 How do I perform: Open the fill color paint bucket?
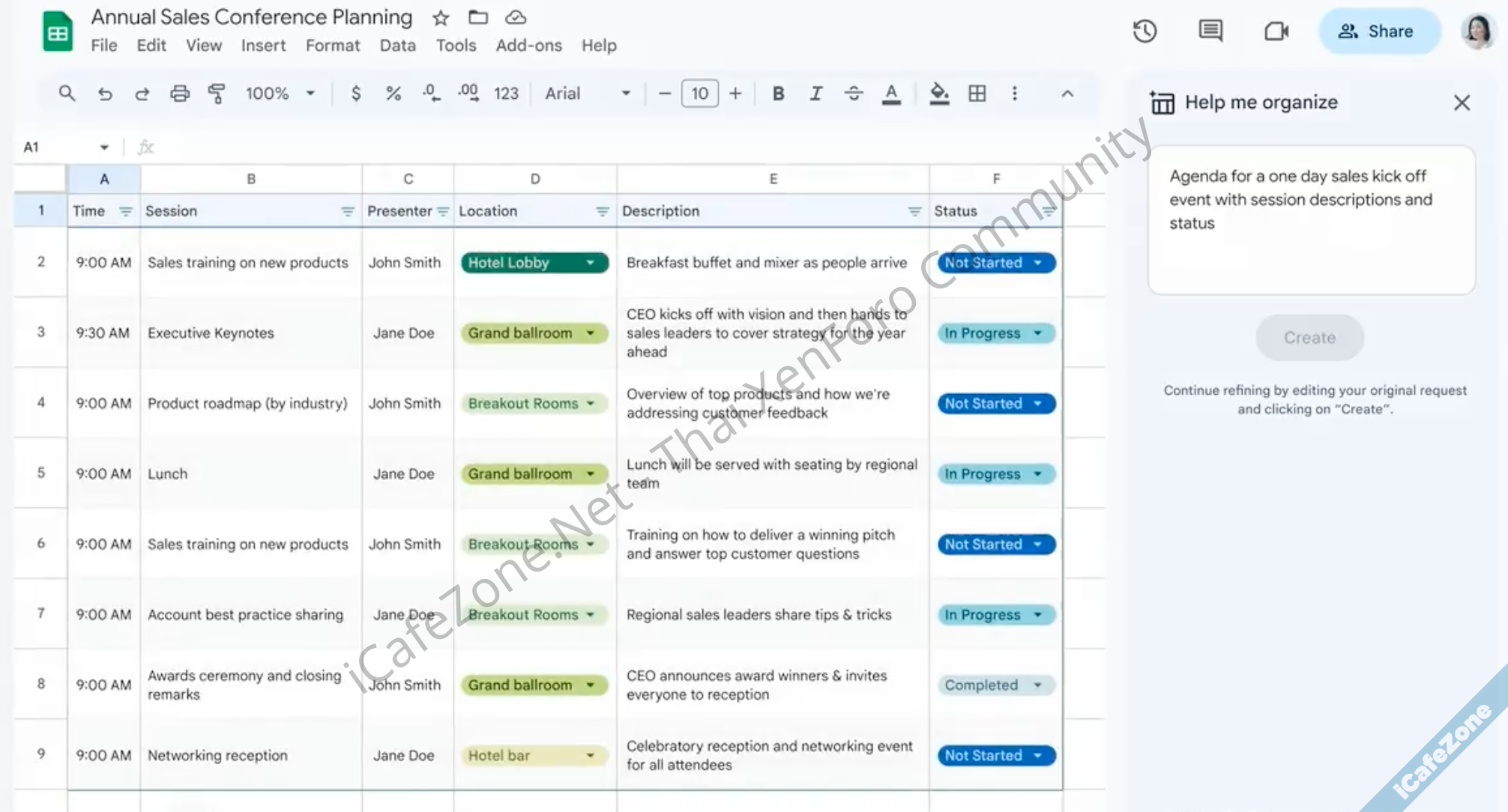(x=938, y=94)
